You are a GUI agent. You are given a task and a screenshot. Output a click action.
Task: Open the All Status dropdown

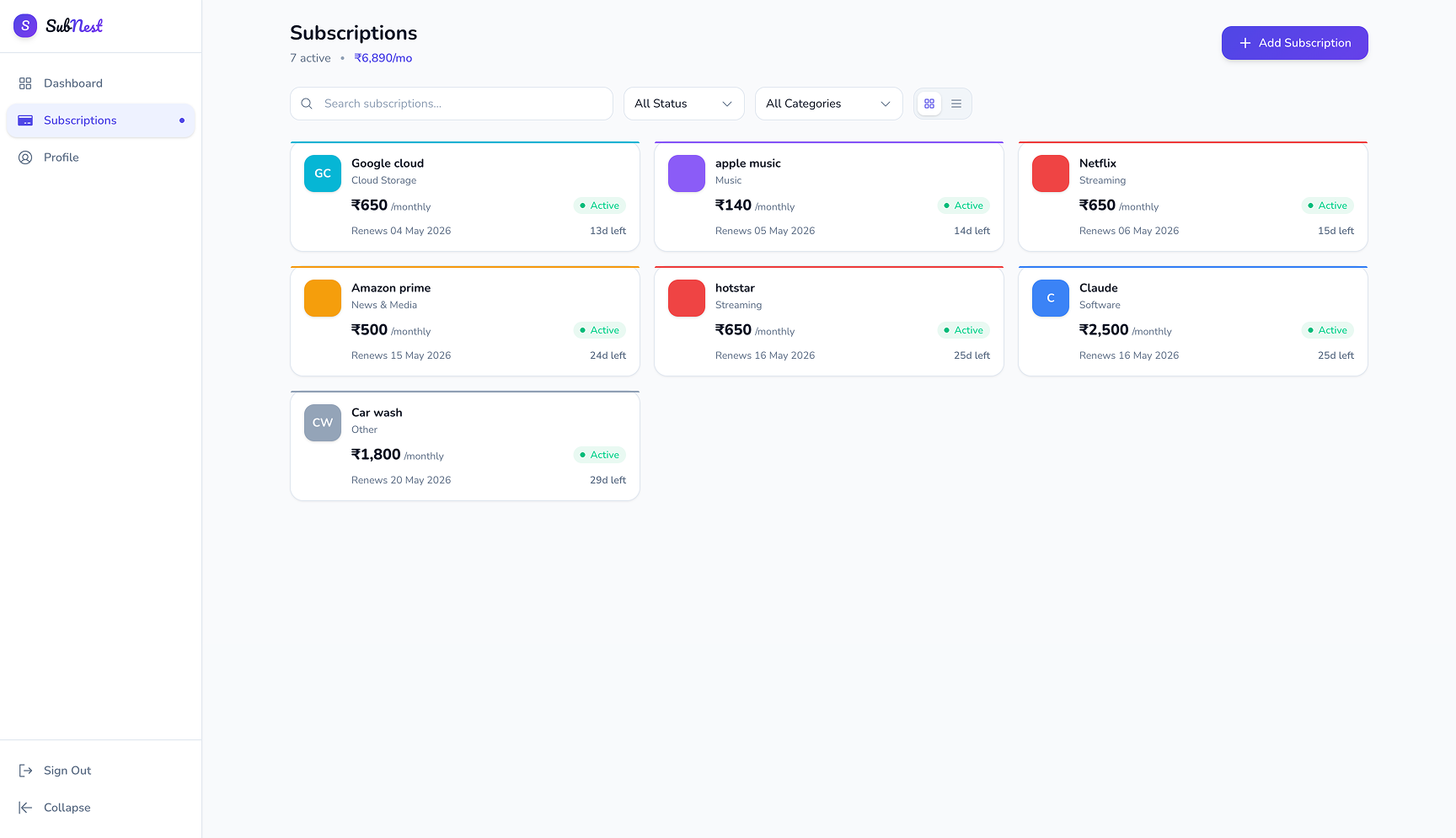coord(684,104)
